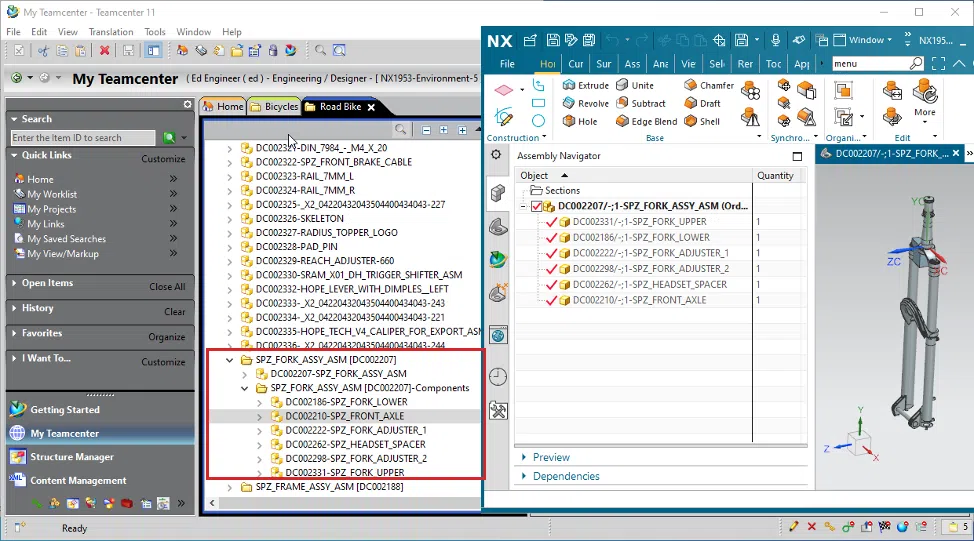The image size is (974, 541).
Task: Select DC002262-SPZ_HEADSET_SPACER in Teamcenter tree
Action: (x=355, y=445)
